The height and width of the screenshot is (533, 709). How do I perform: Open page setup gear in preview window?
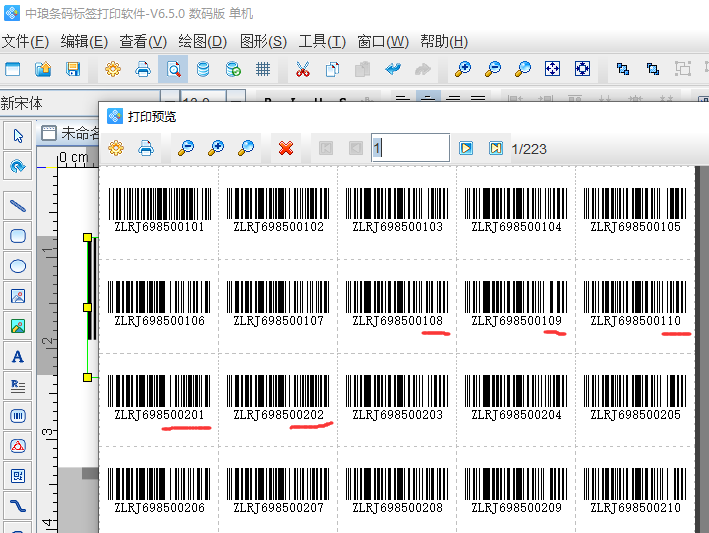pyautogui.click(x=115, y=148)
